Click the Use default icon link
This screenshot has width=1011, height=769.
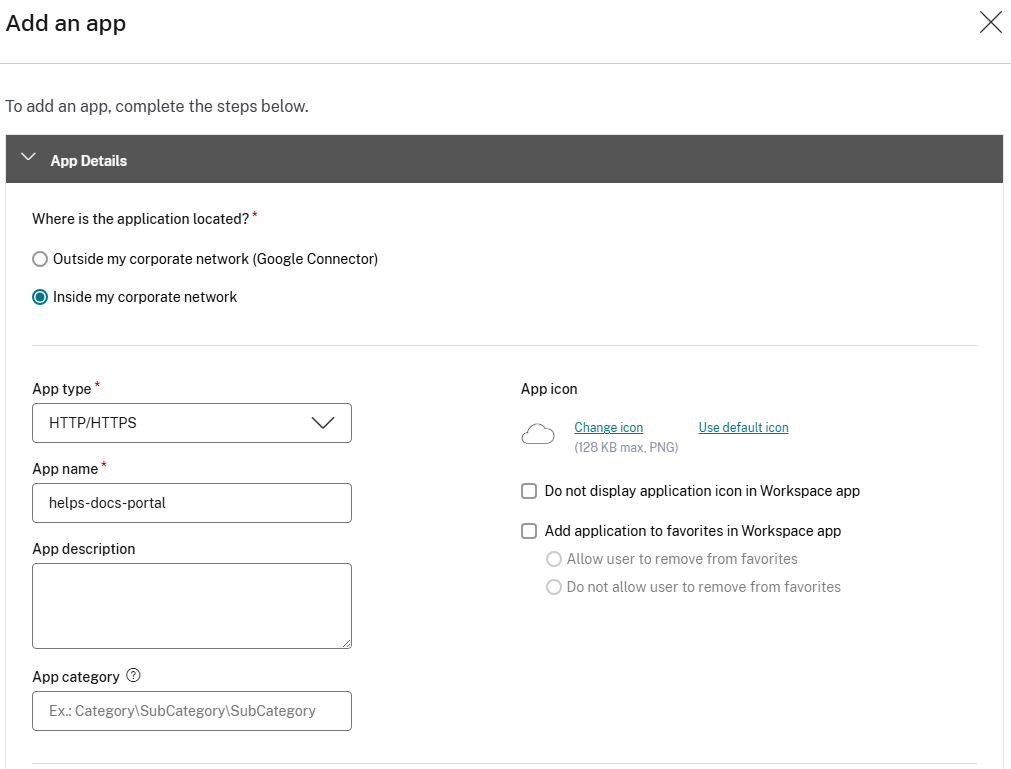click(743, 428)
